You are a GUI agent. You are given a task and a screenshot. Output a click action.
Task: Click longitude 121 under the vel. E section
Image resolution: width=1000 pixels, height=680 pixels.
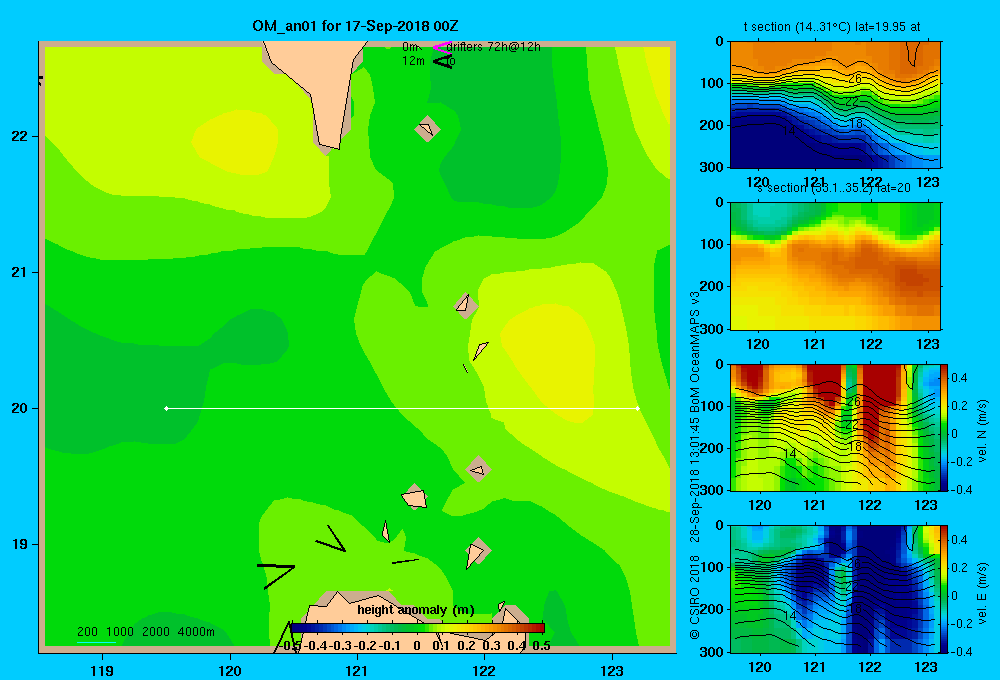[814, 667]
